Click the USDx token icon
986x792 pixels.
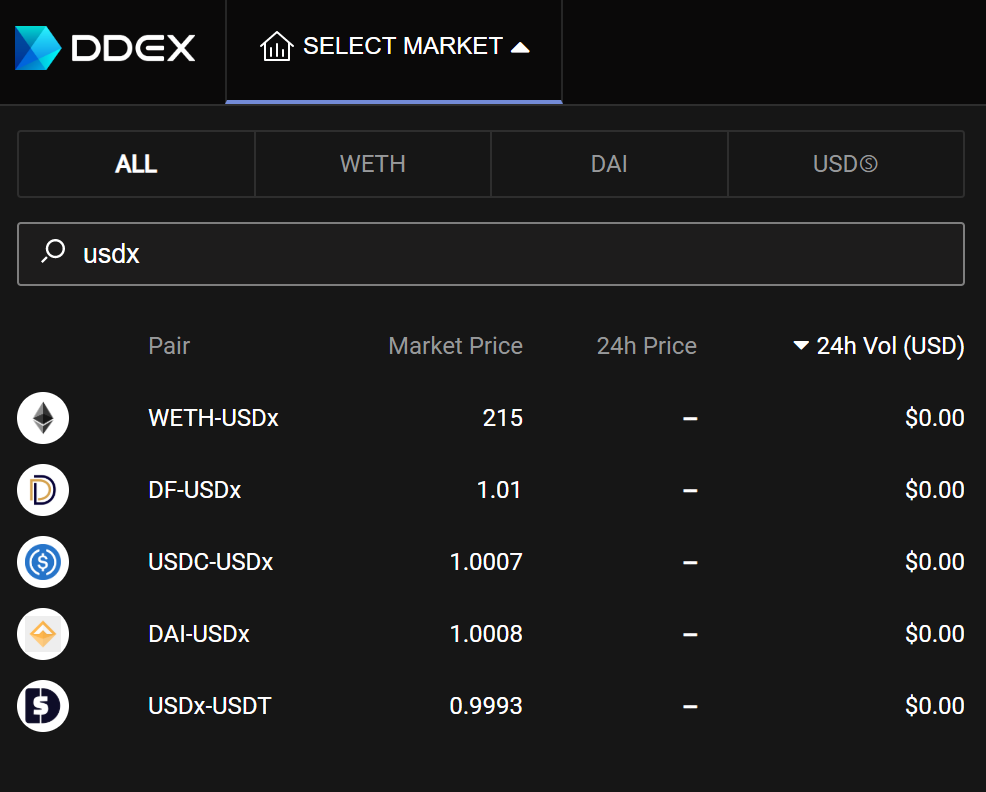pos(43,706)
